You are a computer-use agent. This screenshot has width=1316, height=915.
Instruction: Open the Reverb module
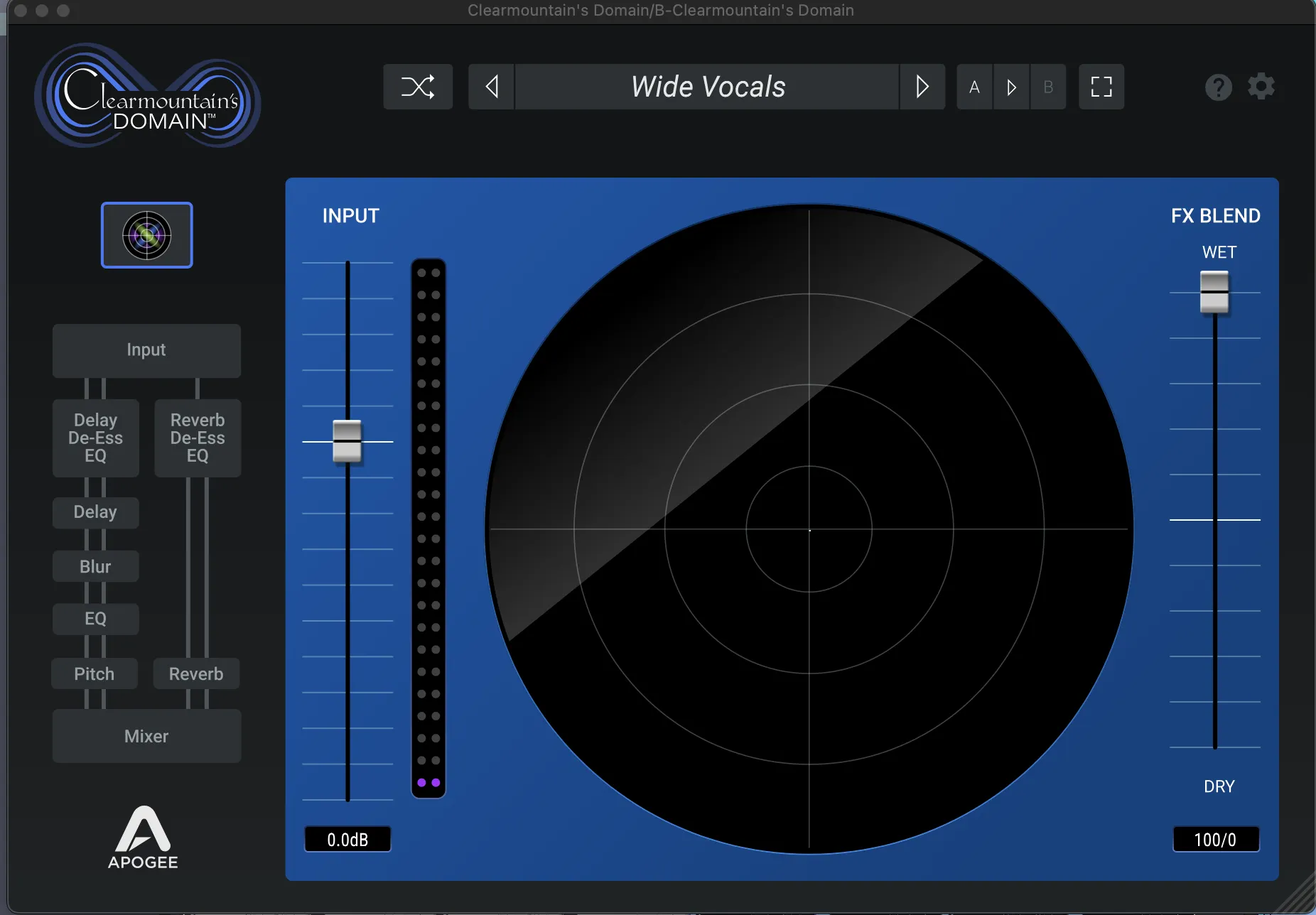pyautogui.click(x=196, y=673)
